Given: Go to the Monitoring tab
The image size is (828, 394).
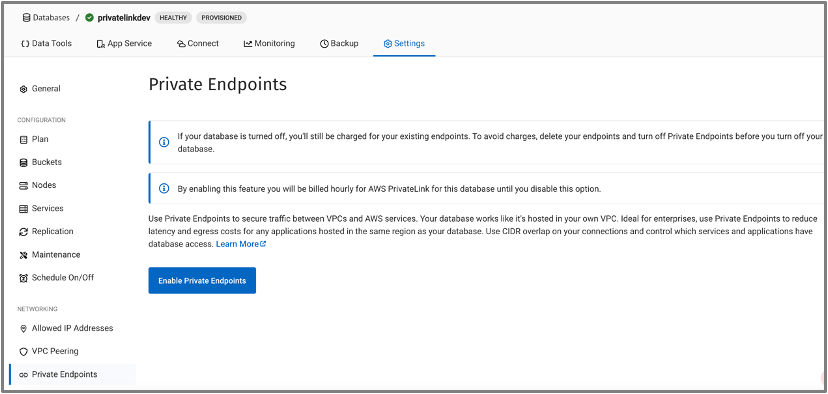Looking at the screenshot, I should click(x=269, y=43).
